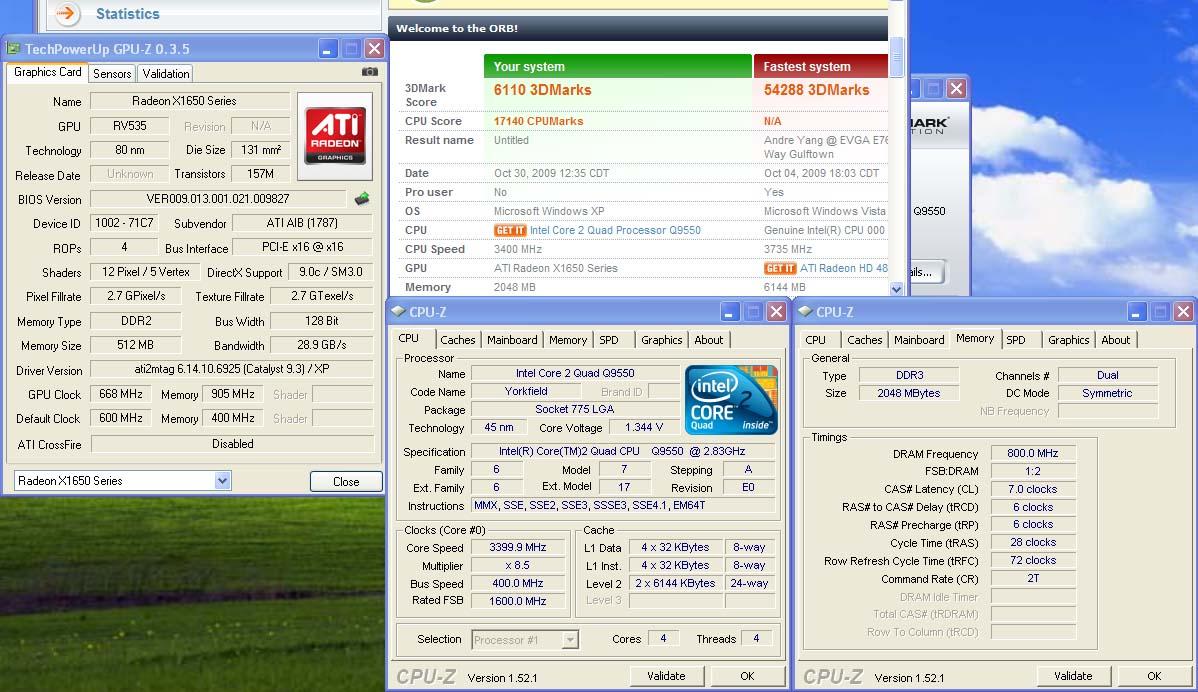Click the CAS# Latency 7.0 clocks value
The height and width of the screenshot is (692, 1198).
point(1033,489)
